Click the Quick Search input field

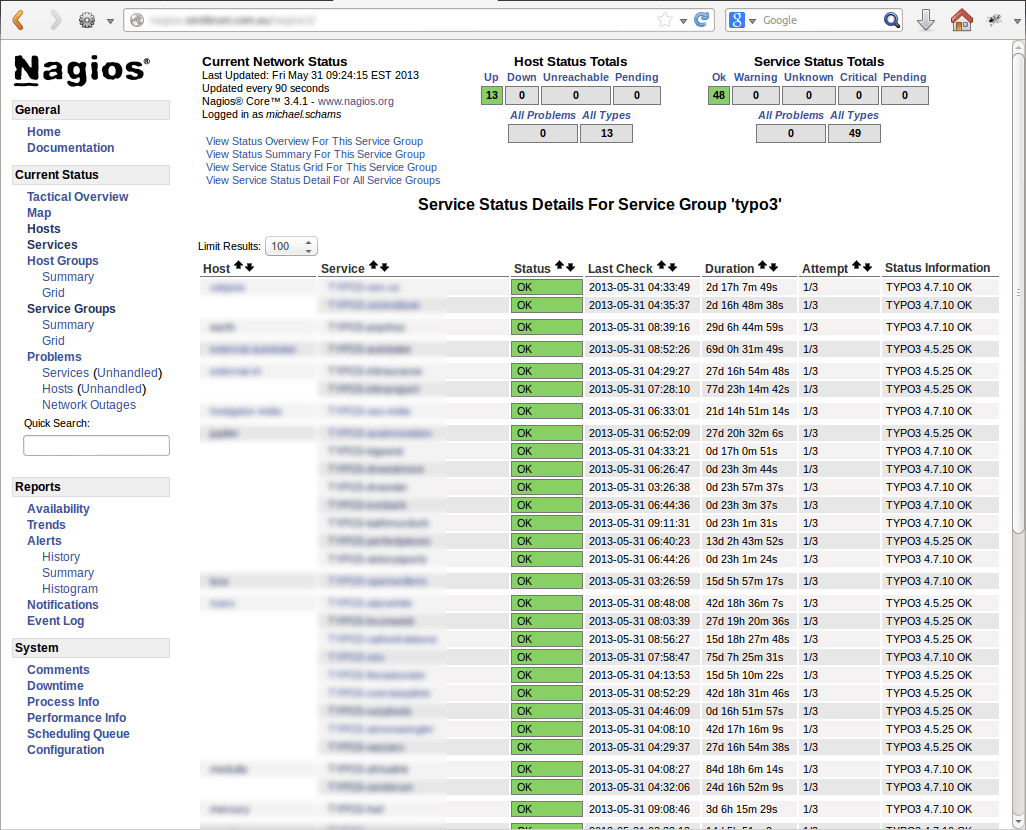[x=96, y=445]
